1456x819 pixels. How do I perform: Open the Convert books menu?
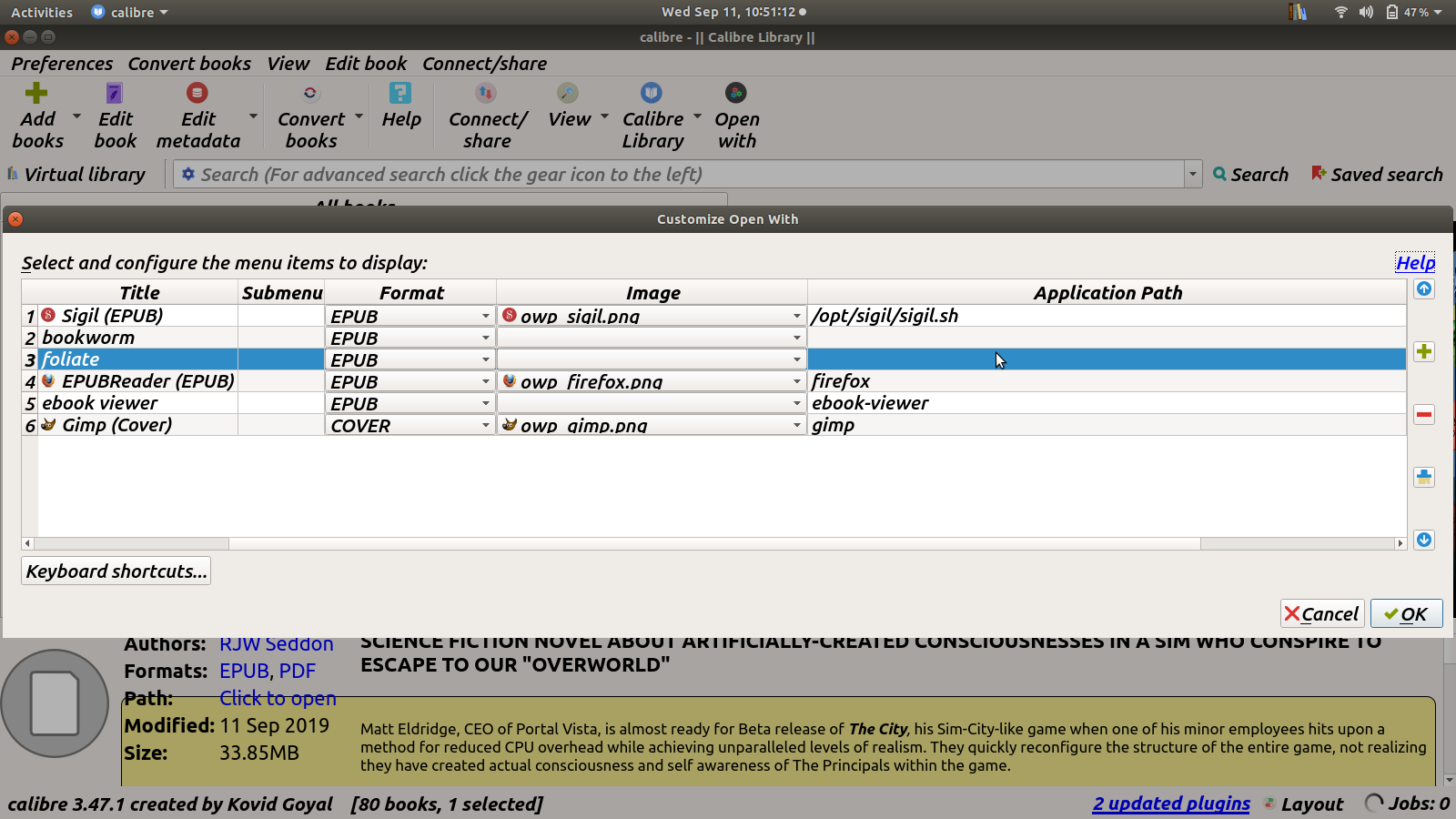(189, 64)
